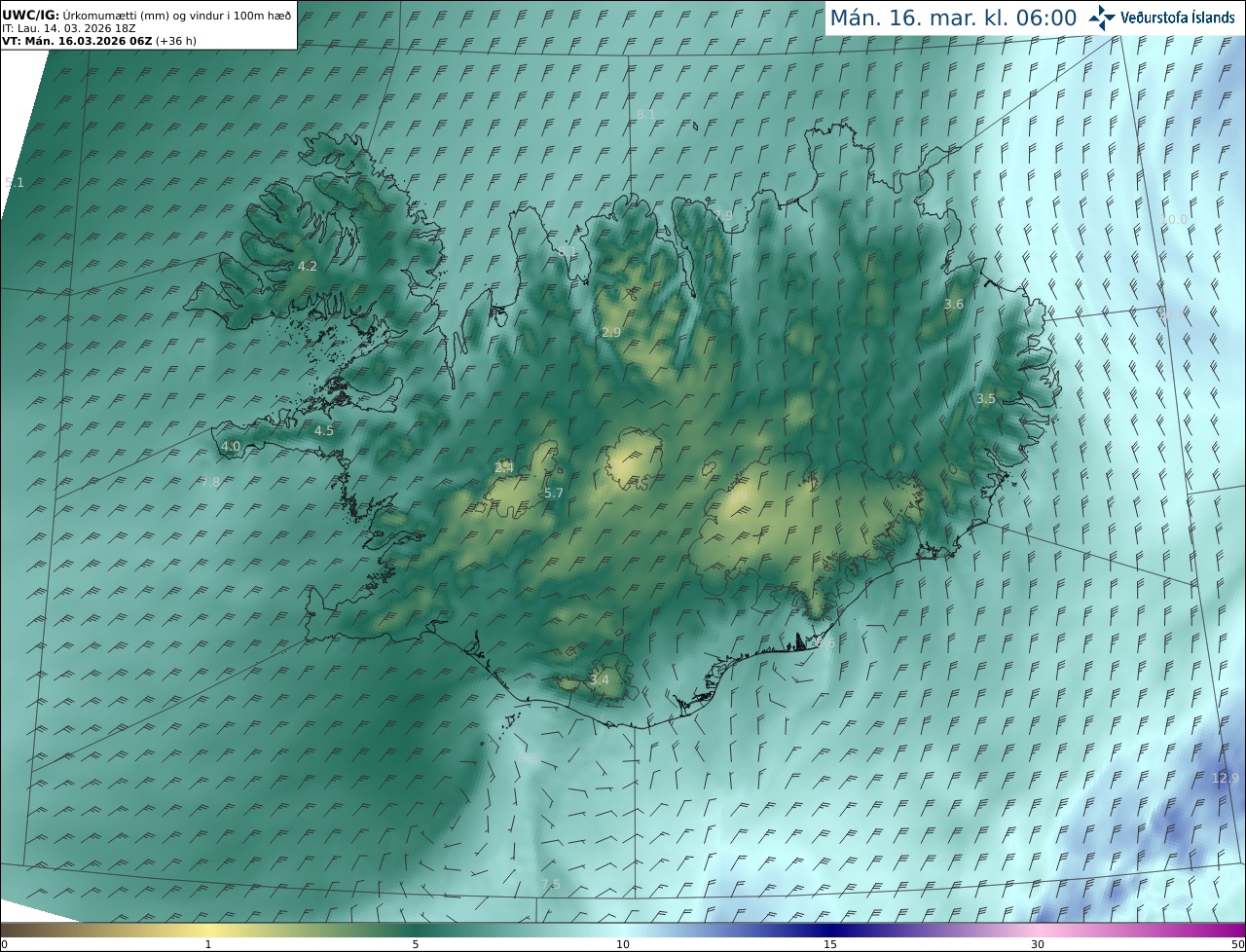The image size is (1246, 952).
Task: Click the 4.2 value over the Westfjords
Action: [308, 266]
